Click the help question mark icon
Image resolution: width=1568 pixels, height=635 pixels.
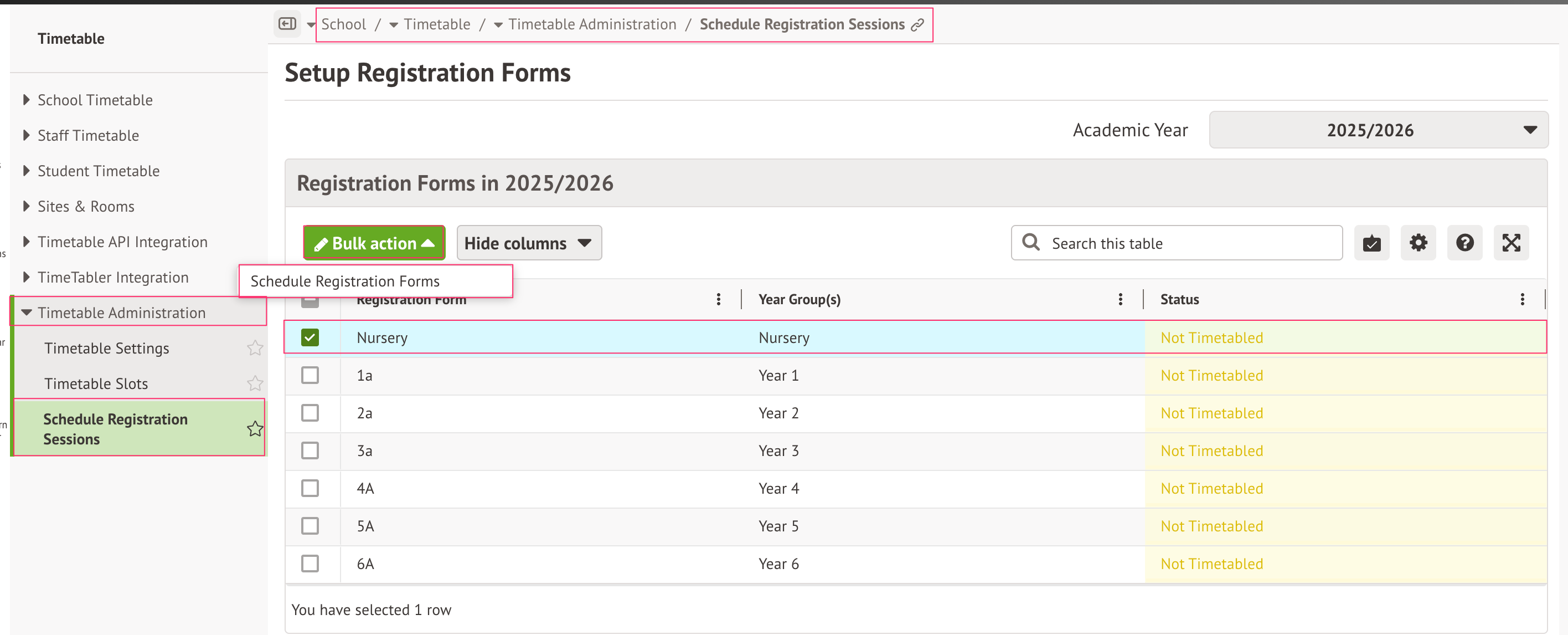click(1464, 243)
